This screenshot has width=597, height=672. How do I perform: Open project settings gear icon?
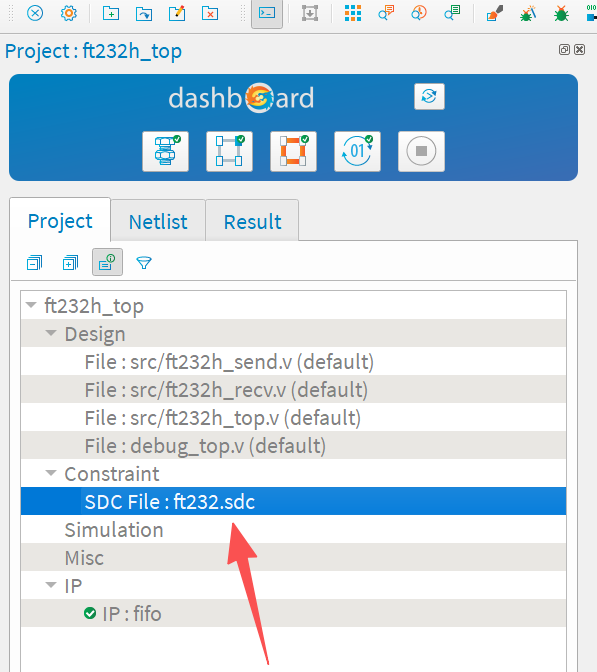69,13
